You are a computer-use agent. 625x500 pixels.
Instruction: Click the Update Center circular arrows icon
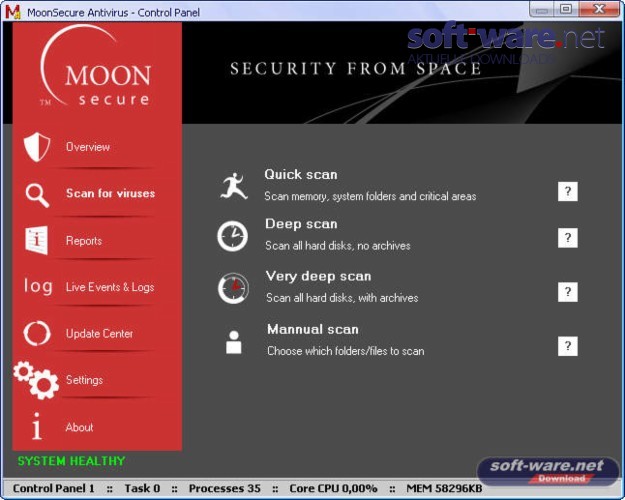[37, 333]
